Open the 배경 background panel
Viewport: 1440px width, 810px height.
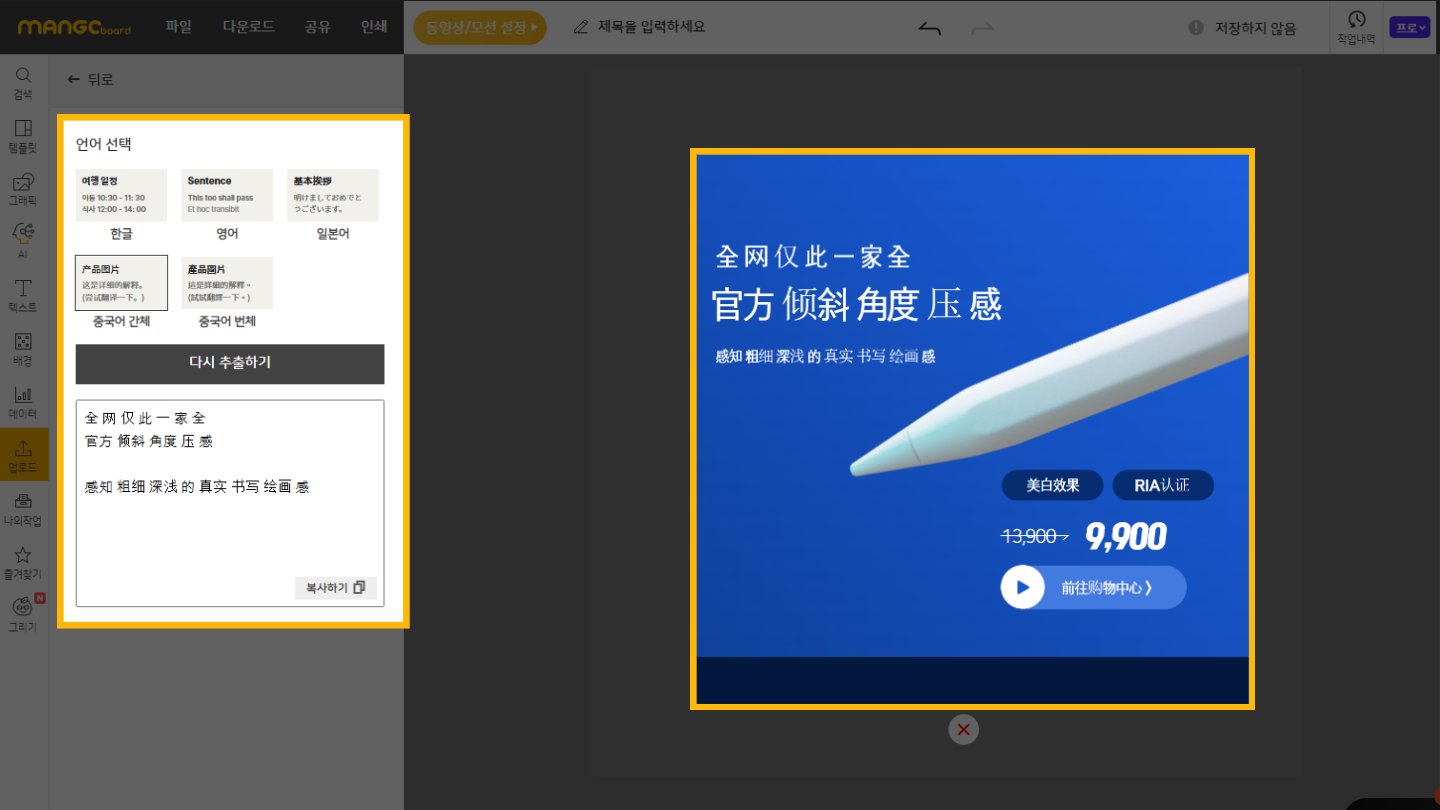(x=23, y=349)
